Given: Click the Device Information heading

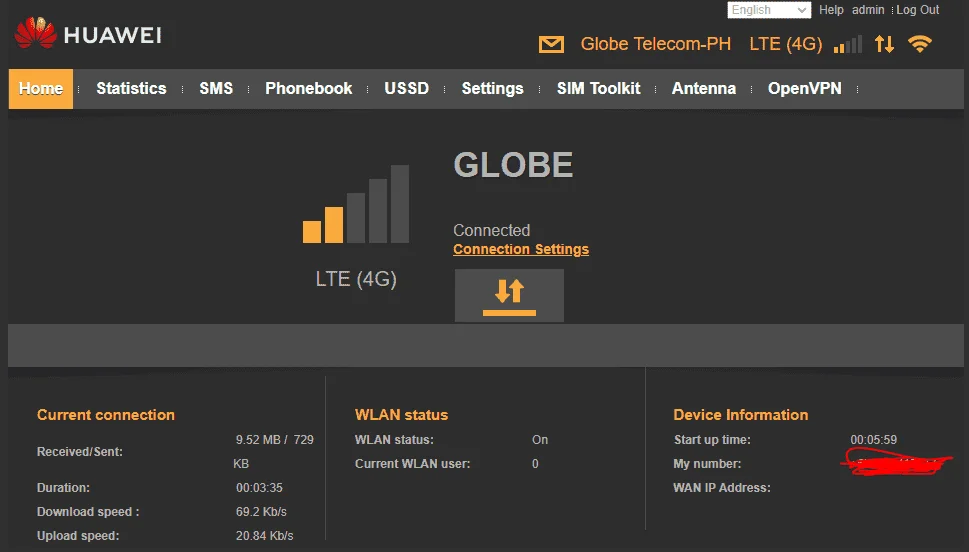Looking at the screenshot, I should 740,415.
